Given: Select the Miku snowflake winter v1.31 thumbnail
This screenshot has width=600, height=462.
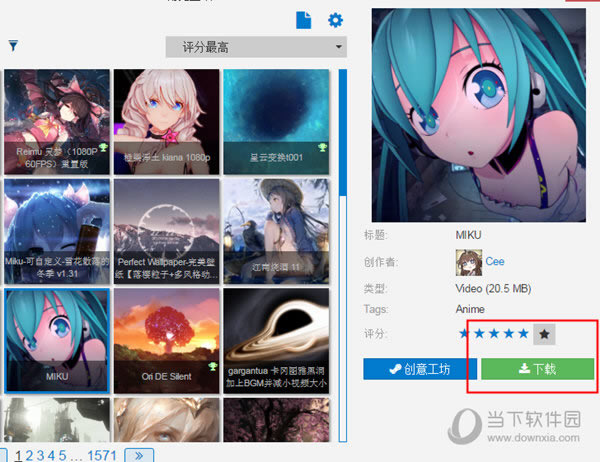Looking at the screenshot, I should pyautogui.click(x=57, y=231).
